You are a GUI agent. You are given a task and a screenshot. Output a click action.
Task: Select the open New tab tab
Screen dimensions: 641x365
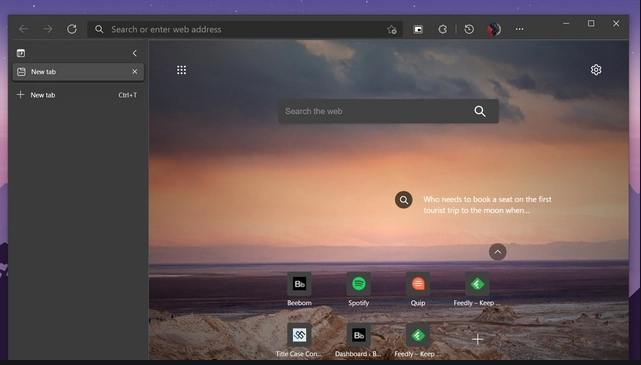[78, 72]
